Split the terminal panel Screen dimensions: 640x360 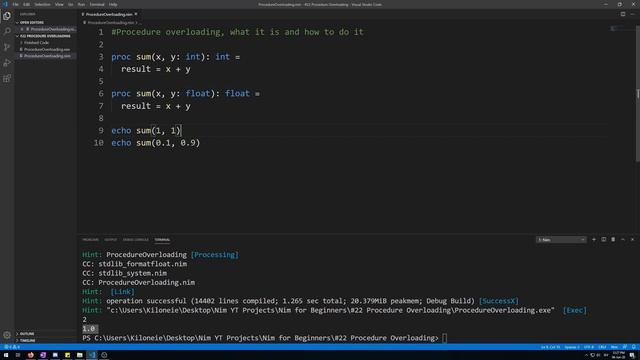(x=604, y=240)
